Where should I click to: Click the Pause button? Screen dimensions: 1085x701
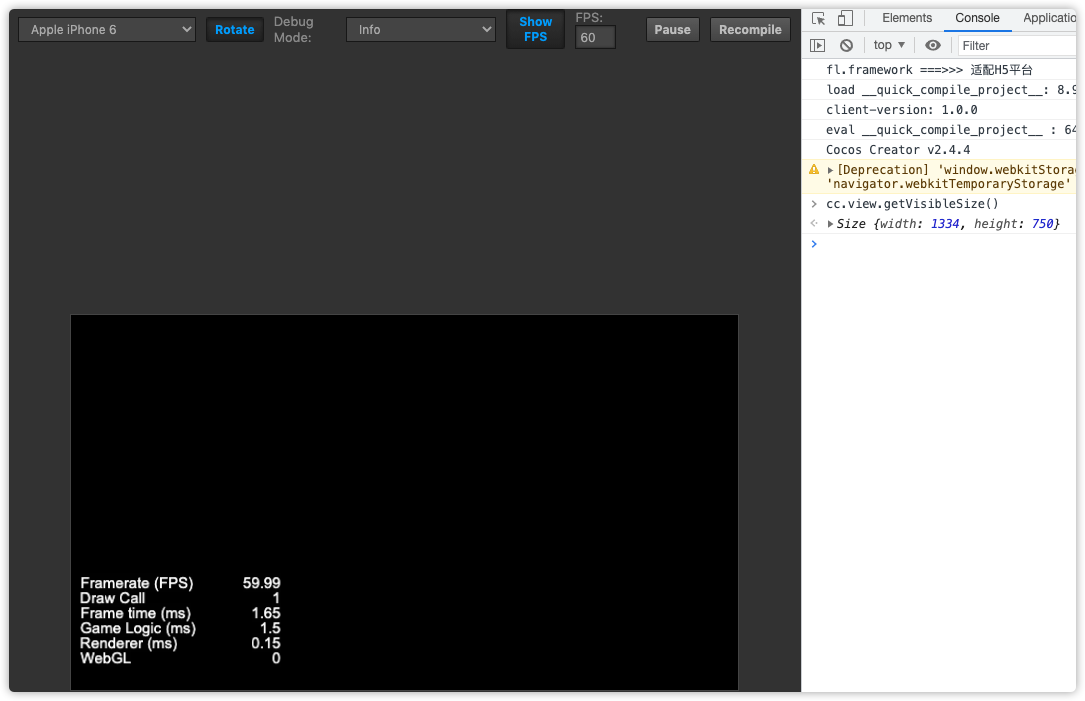pos(673,30)
